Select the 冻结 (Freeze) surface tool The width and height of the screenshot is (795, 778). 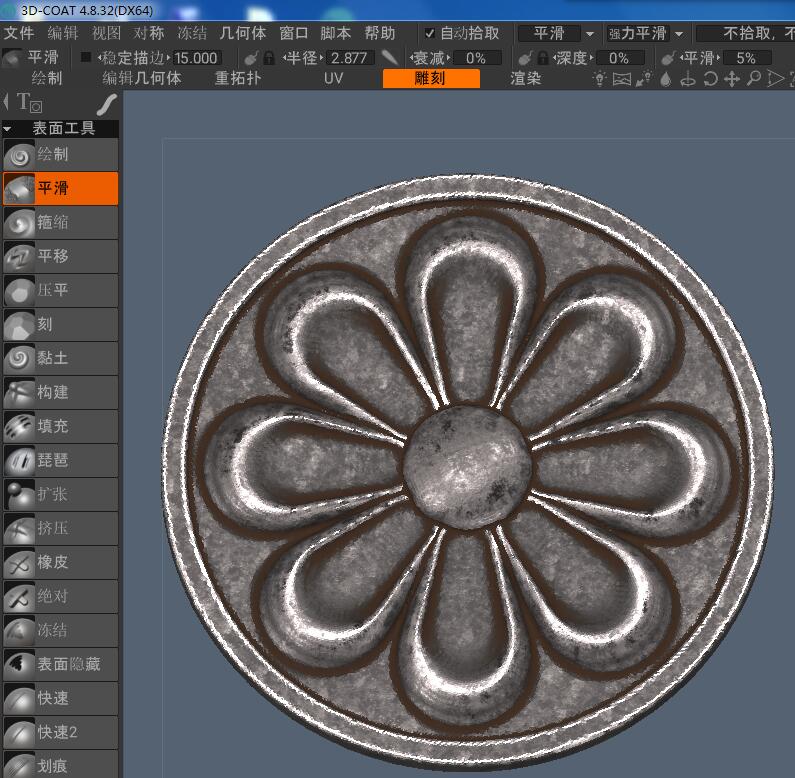tap(60, 630)
